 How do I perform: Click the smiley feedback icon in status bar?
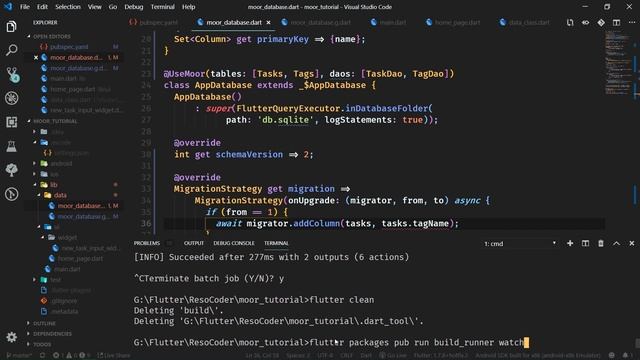(611, 355)
